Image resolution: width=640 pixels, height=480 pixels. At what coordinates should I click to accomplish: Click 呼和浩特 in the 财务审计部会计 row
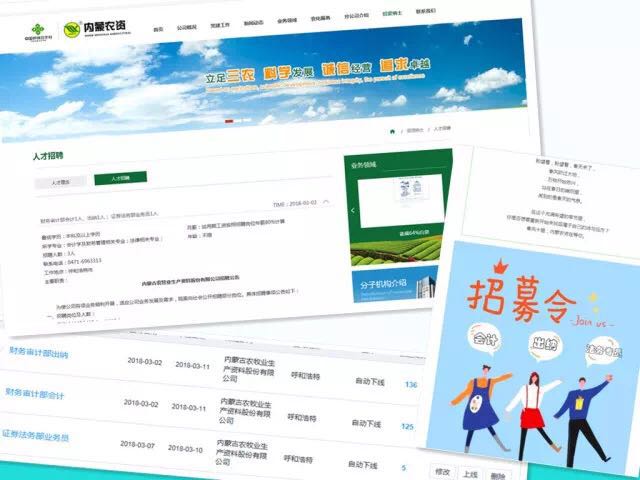tap(302, 418)
